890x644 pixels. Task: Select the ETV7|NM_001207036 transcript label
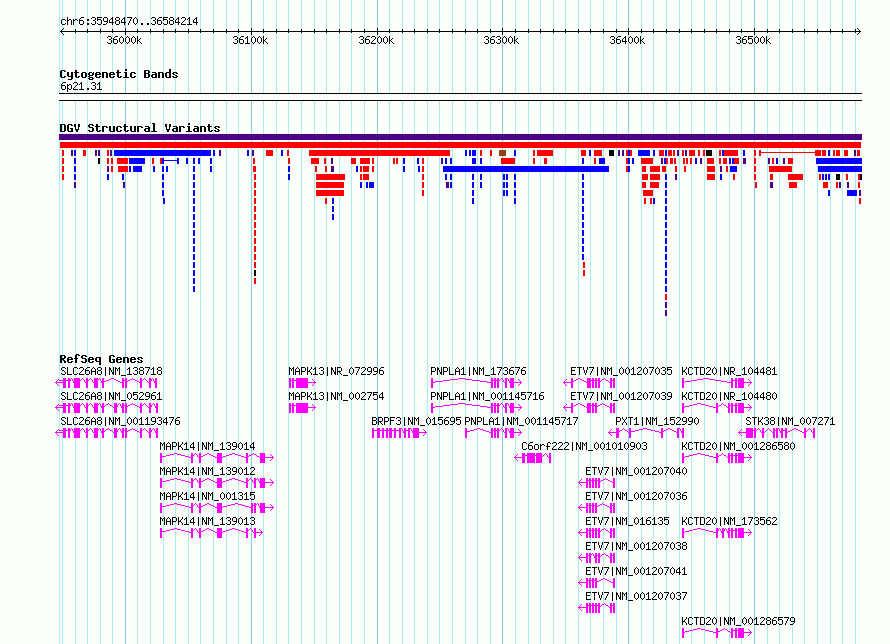point(636,496)
